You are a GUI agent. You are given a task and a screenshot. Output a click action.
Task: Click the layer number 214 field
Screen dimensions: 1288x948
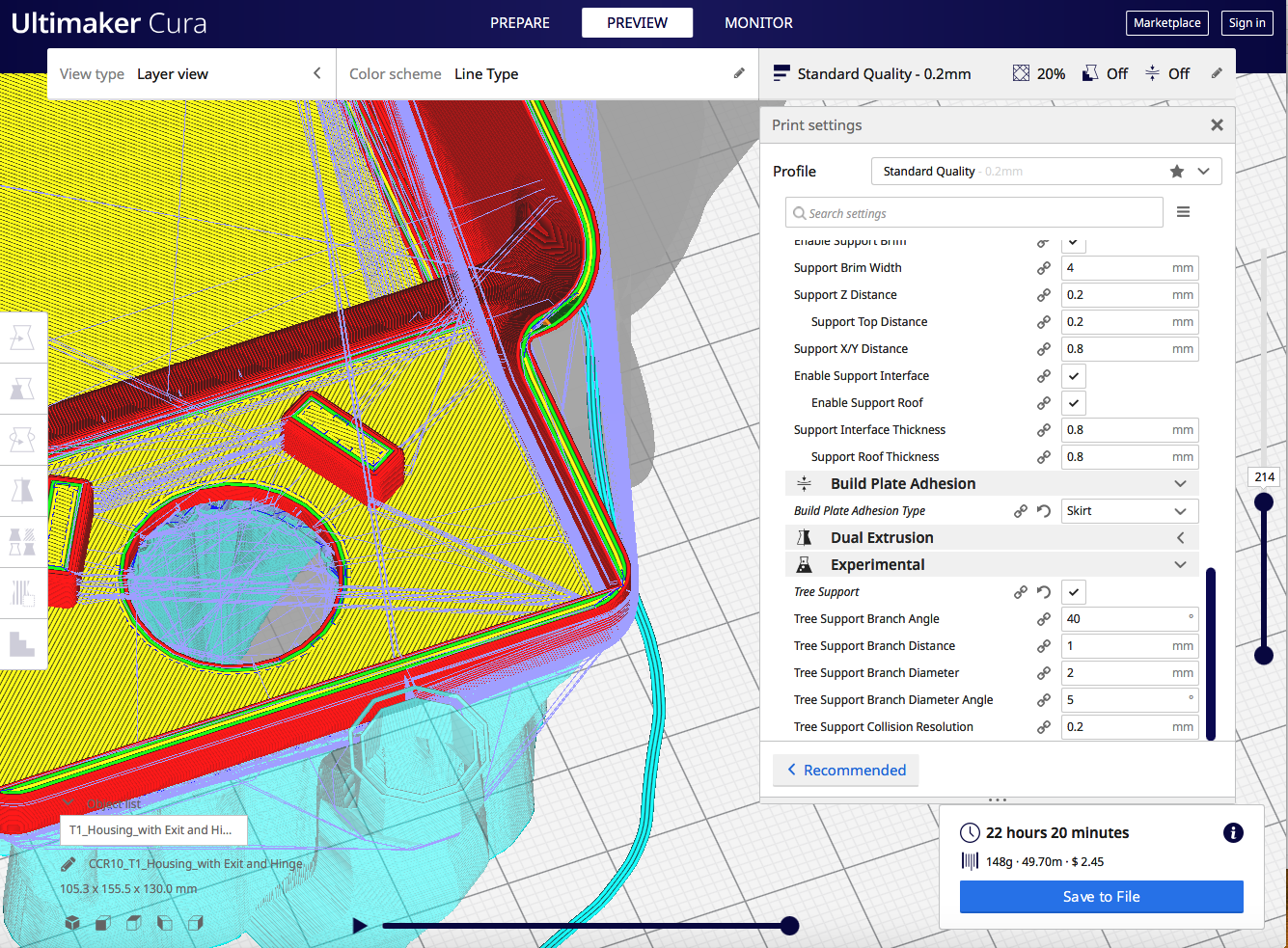[1264, 477]
